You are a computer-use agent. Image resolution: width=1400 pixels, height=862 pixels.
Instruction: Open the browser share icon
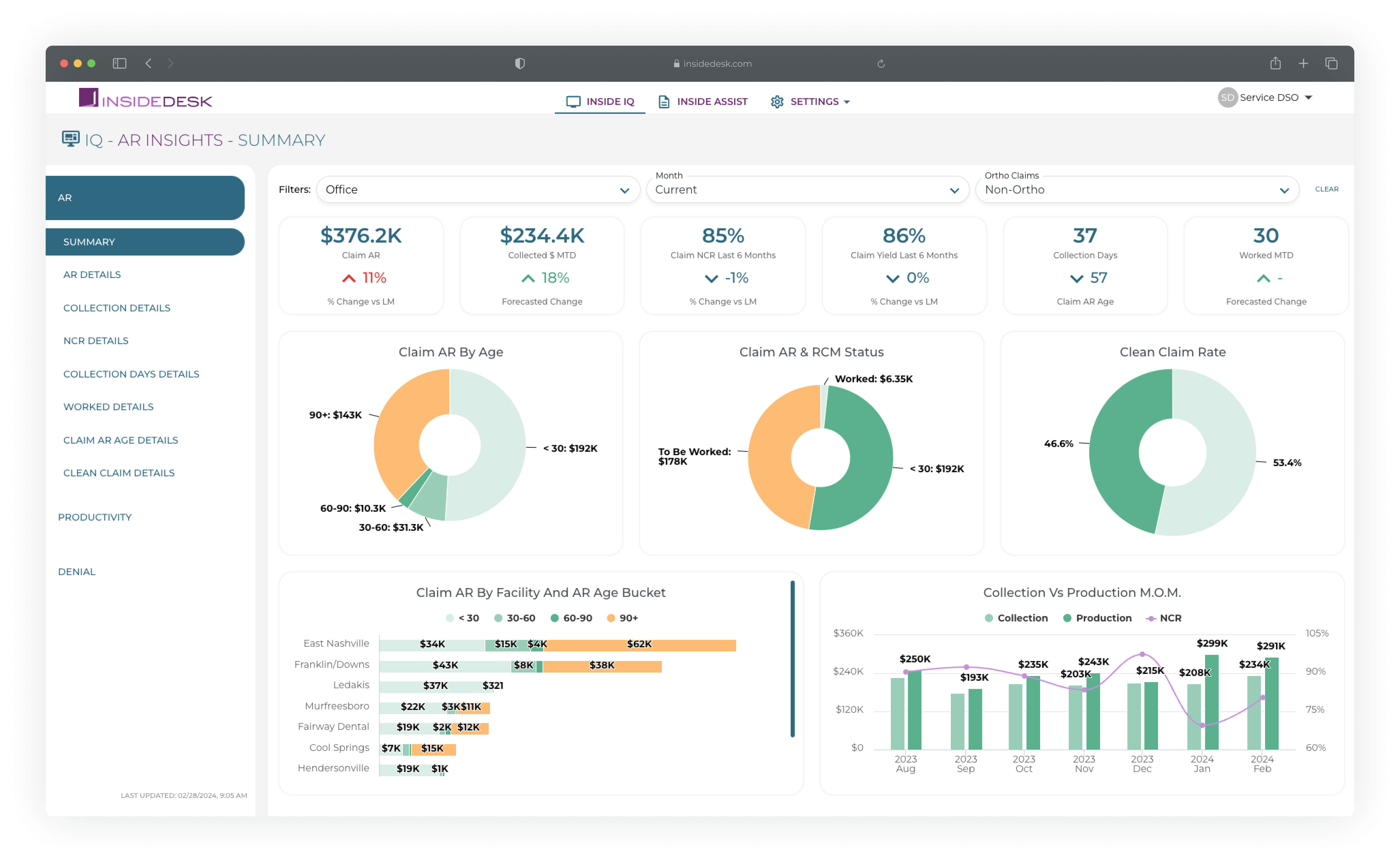pyautogui.click(x=1275, y=63)
